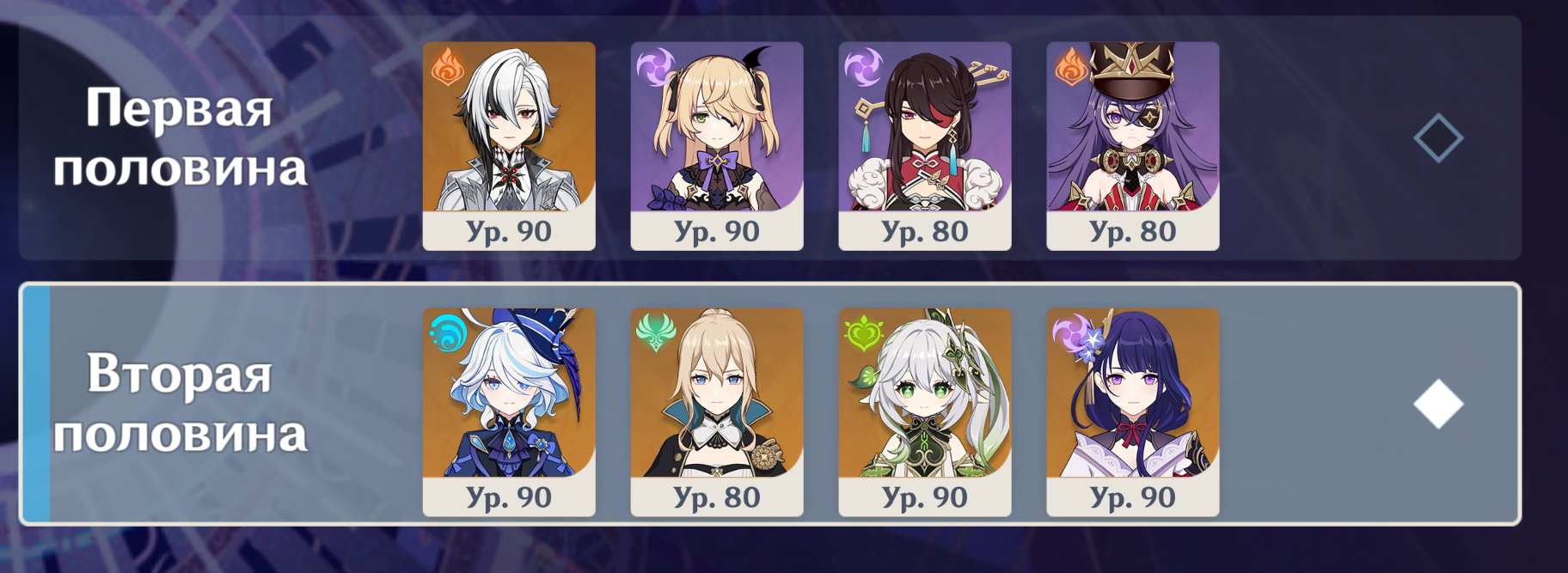Choose the dark-haired Electro character with hairpin
Viewport: 1568px width, 573px height.
925,146
